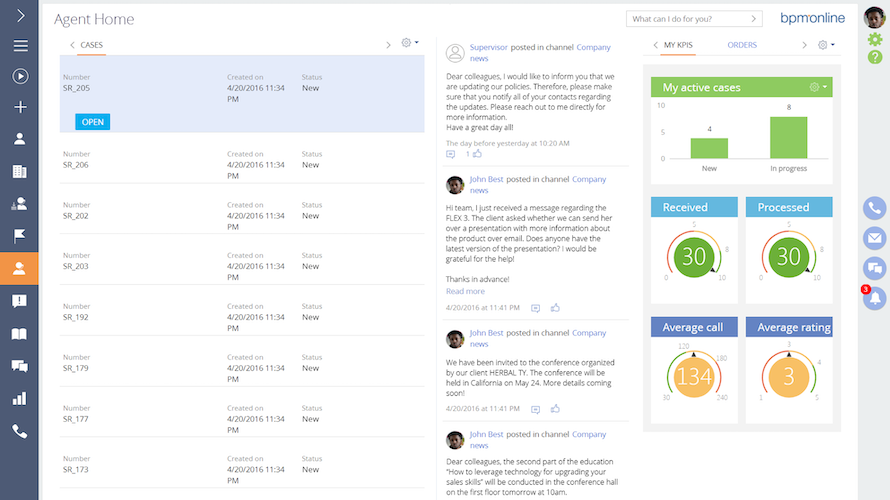Open My active cases chart settings dropdown
Screen dimensions: 890x500
point(818,88)
